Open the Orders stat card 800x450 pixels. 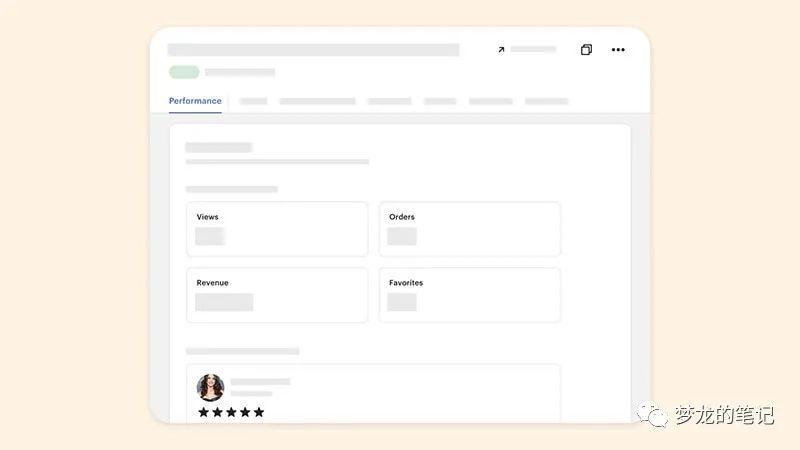469,229
